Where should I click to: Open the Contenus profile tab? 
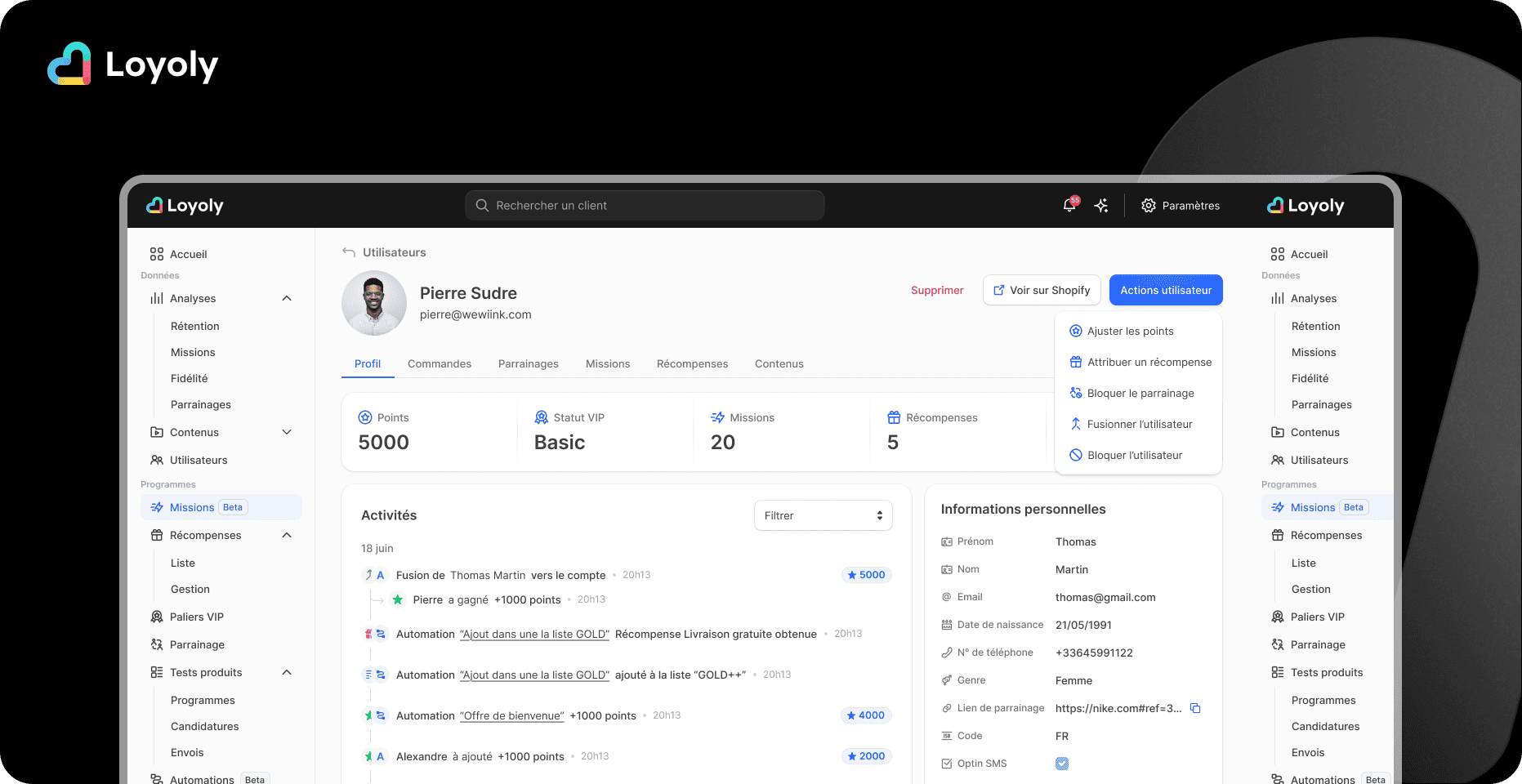[x=779, y=363]
